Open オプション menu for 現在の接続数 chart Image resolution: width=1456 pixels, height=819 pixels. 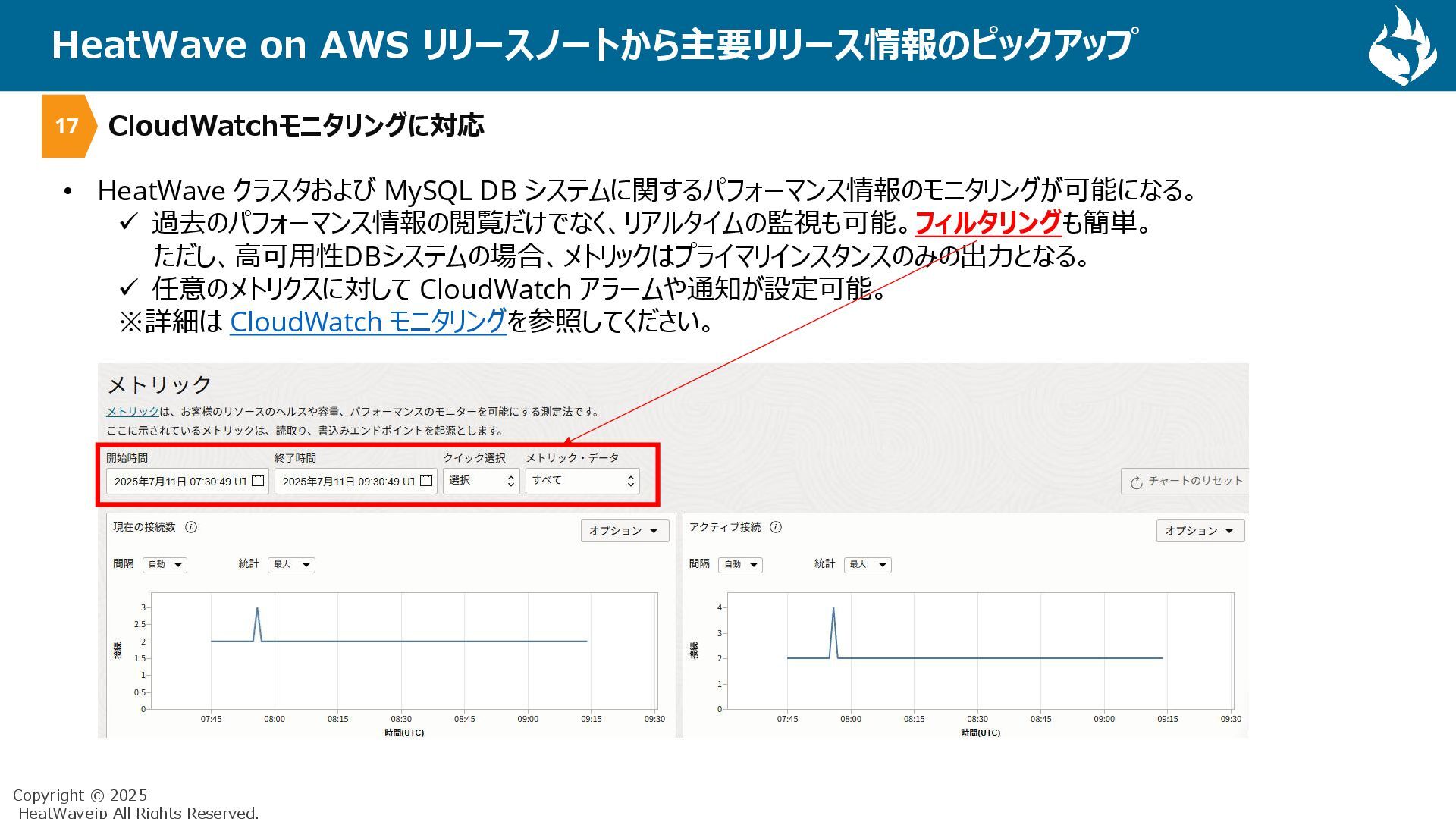click(625, 531)
